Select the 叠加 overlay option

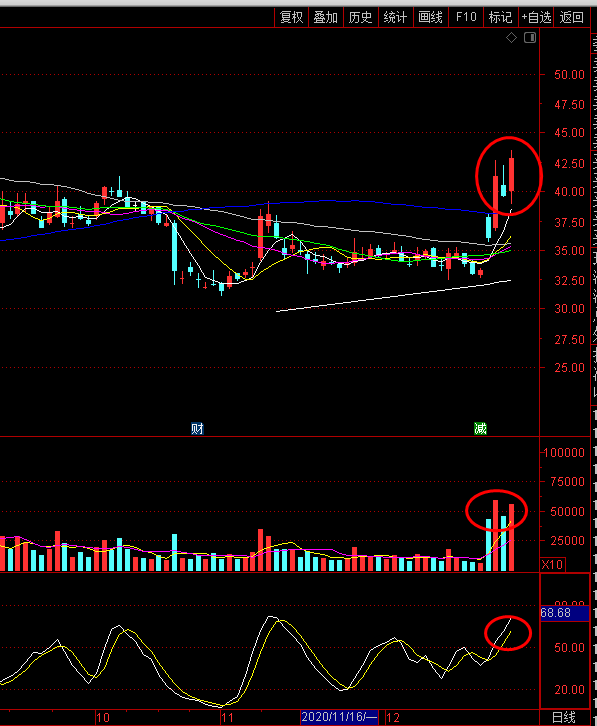click(326, 18)
